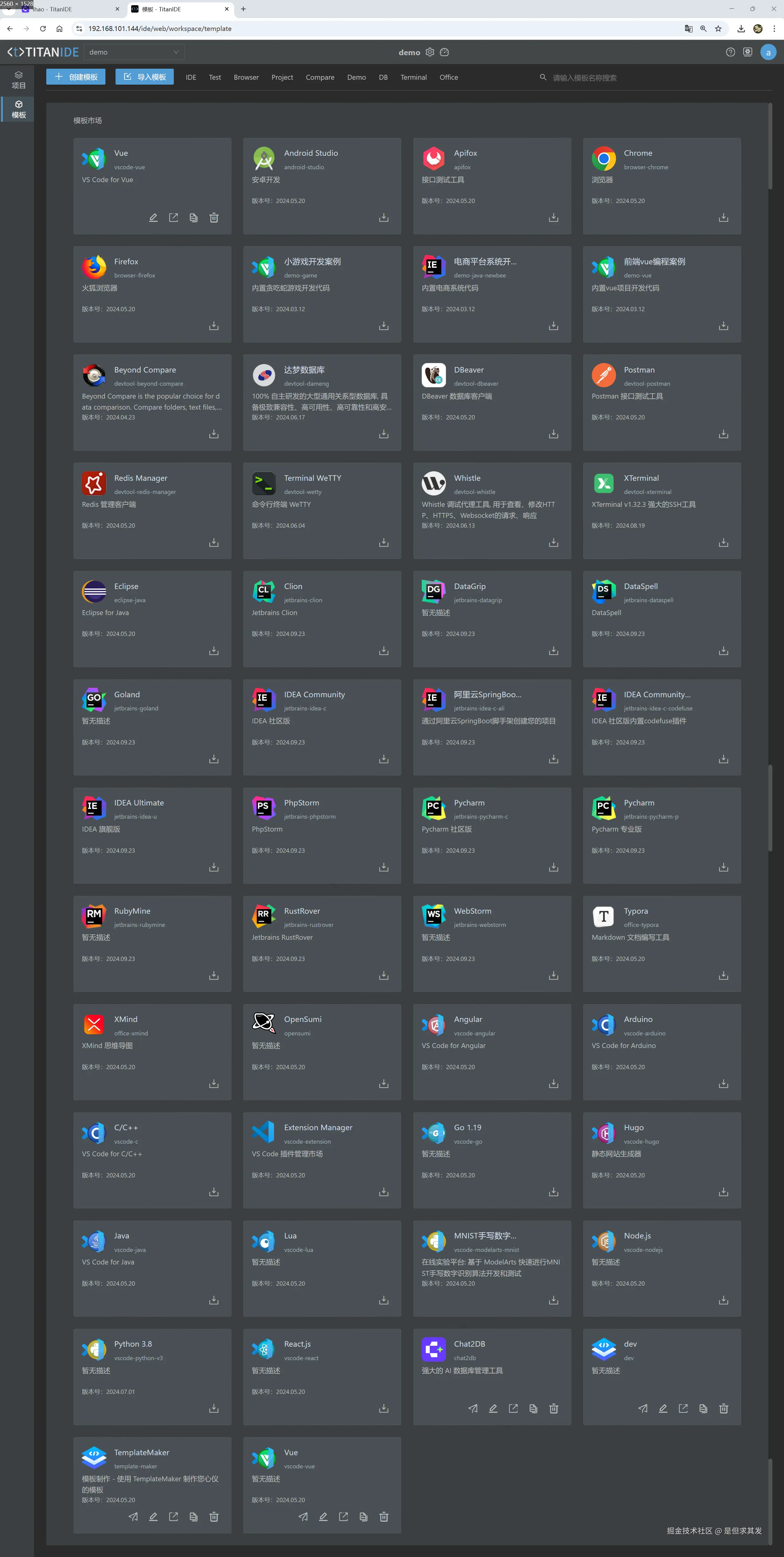Click the download icon on Android Studio card
This screenshot has height=1557, width=784.
point(383,218)
